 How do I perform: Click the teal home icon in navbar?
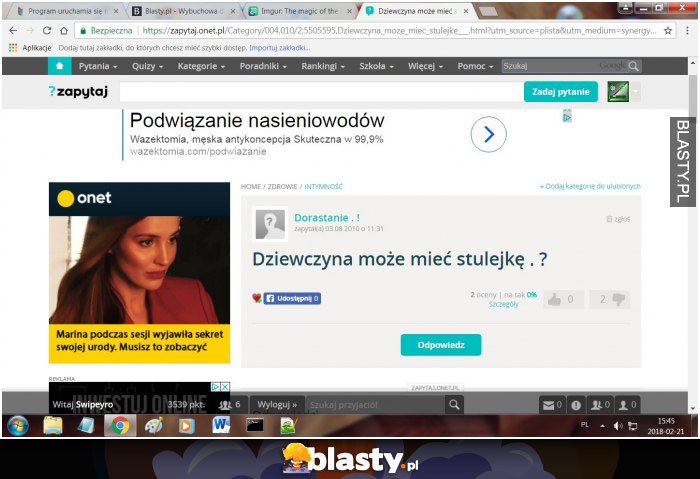[x=60, y=66]
